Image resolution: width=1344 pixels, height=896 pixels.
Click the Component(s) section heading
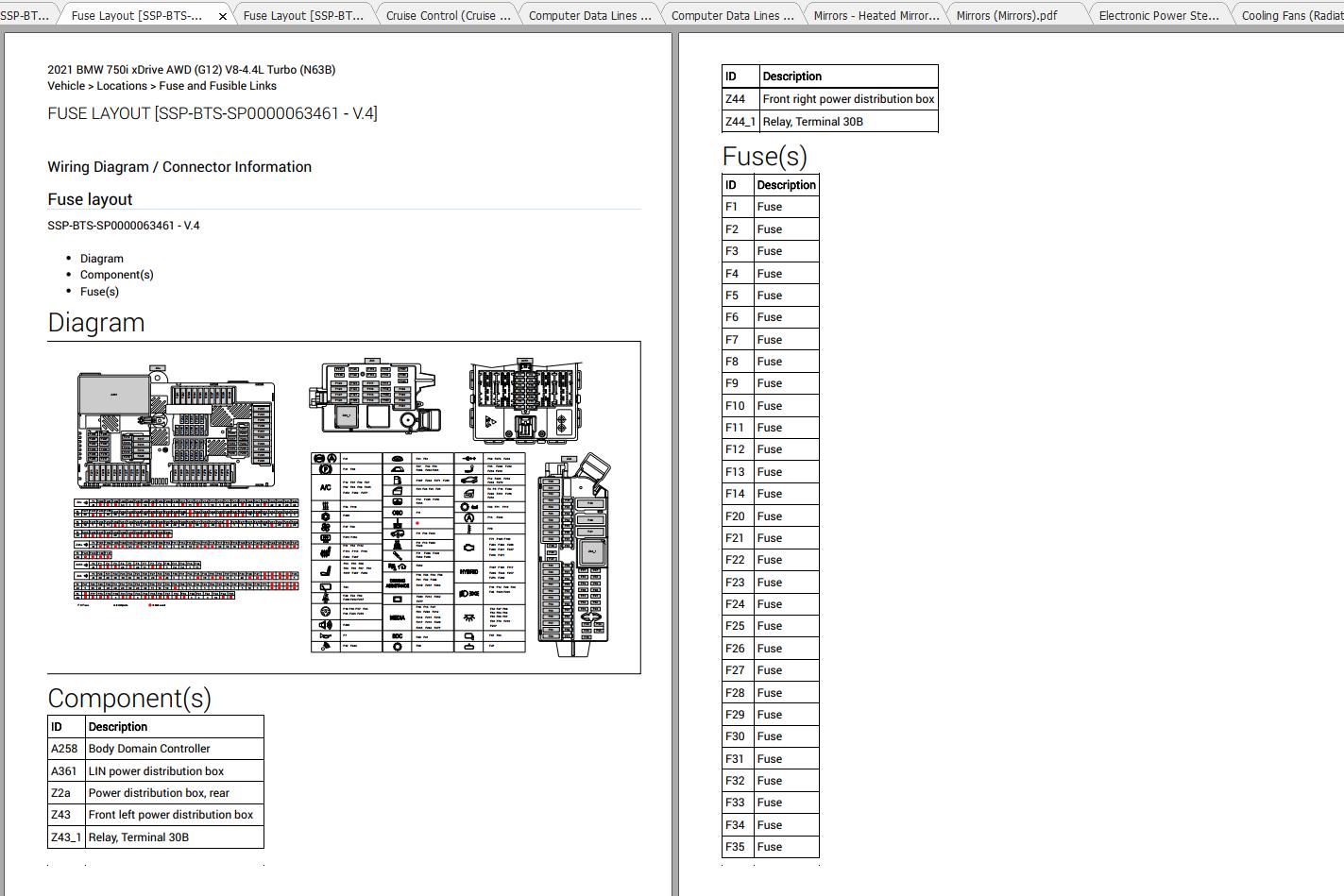(129, 699)
